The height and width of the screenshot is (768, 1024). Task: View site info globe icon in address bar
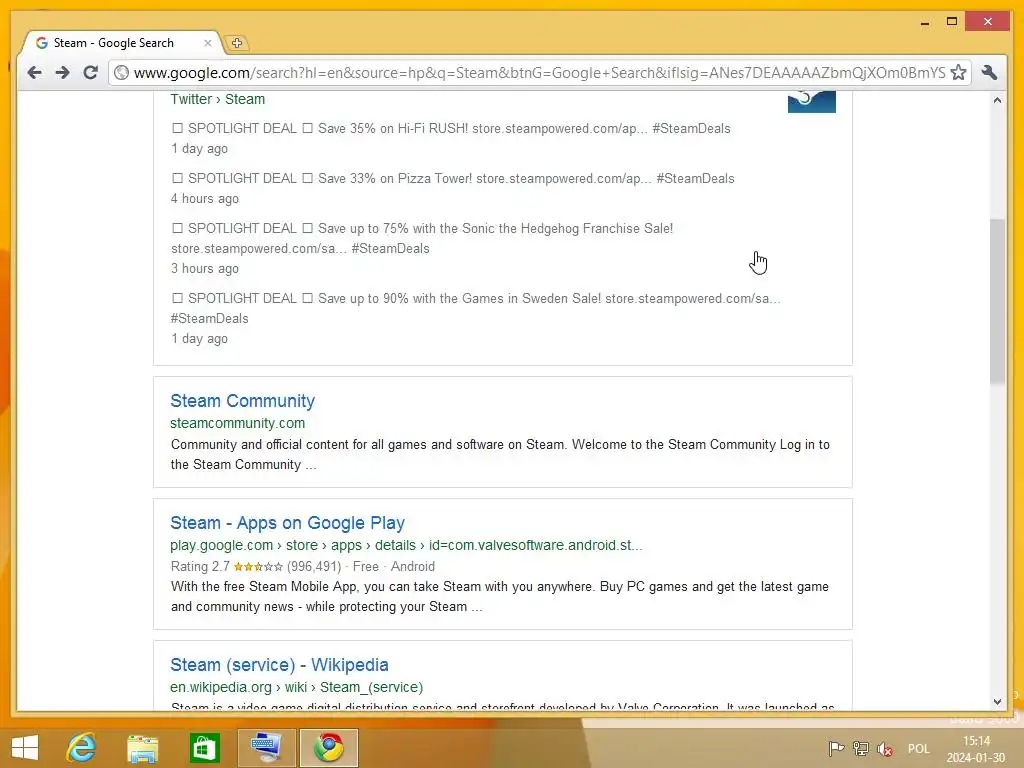pos(121,72)
